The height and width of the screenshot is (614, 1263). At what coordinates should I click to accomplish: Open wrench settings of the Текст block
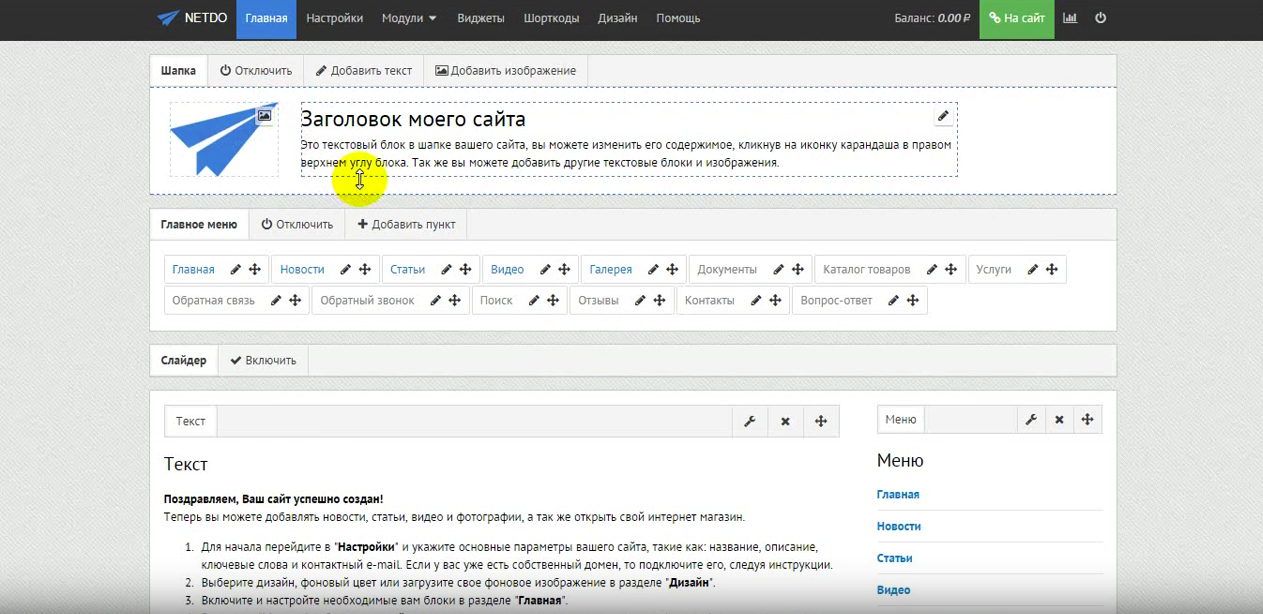[749, 421]
